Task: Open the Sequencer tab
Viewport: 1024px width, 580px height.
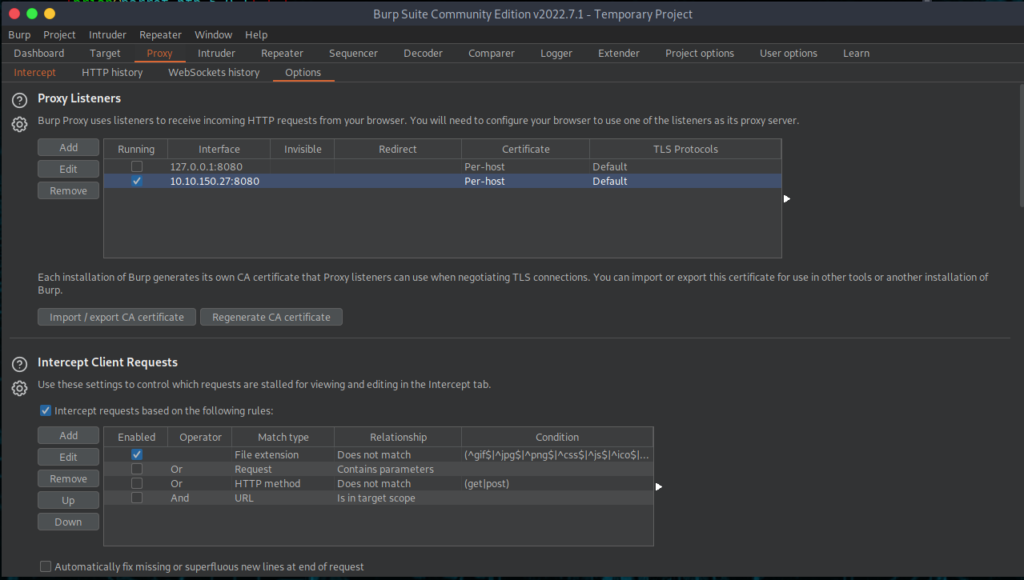Action: point(353,53)
